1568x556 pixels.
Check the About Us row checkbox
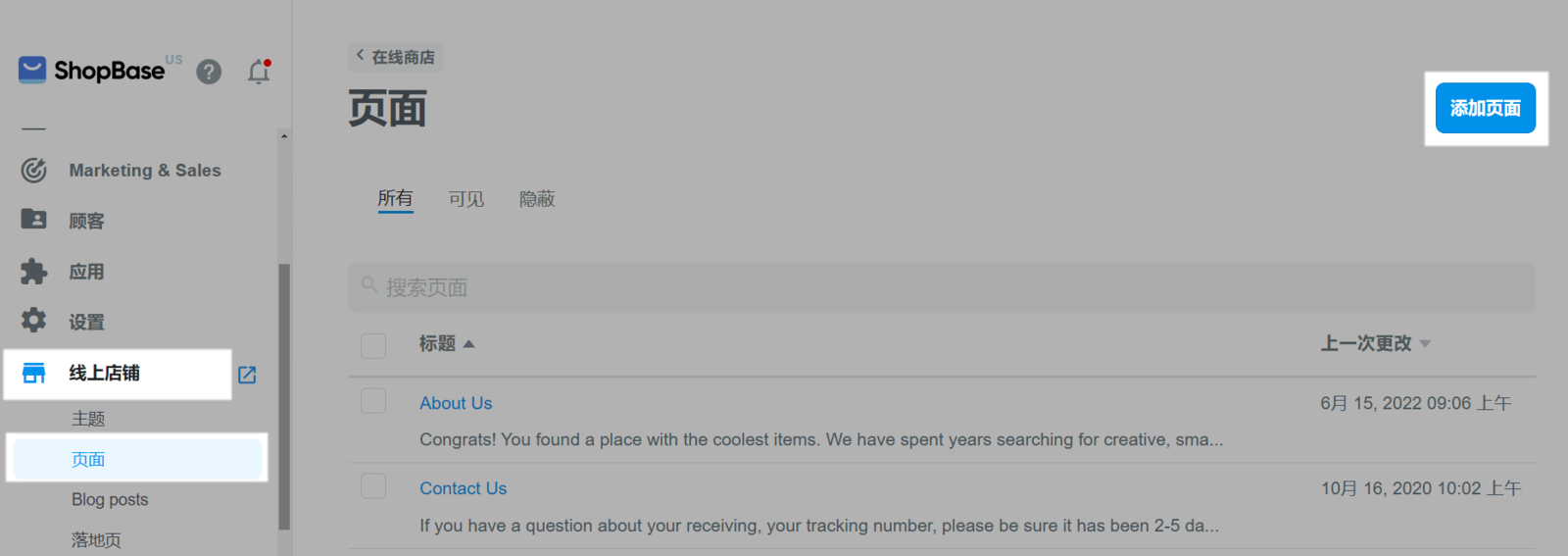[373, 400]
